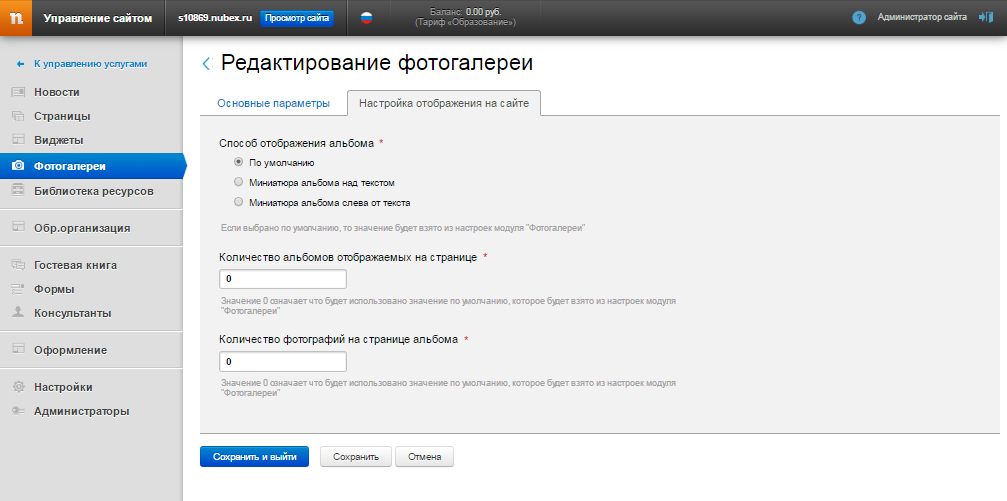Viewport: 1007px width, 501px height.
Task: Click the left arrow beside К управлению услугами
Action: point(21,64)
